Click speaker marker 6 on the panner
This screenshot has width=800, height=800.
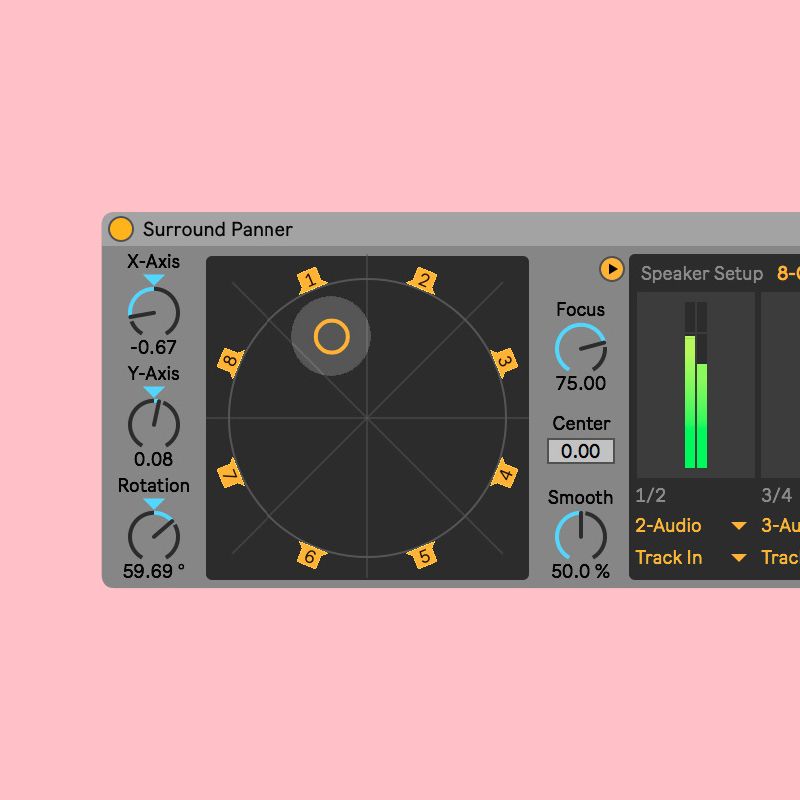coord(311,555)
